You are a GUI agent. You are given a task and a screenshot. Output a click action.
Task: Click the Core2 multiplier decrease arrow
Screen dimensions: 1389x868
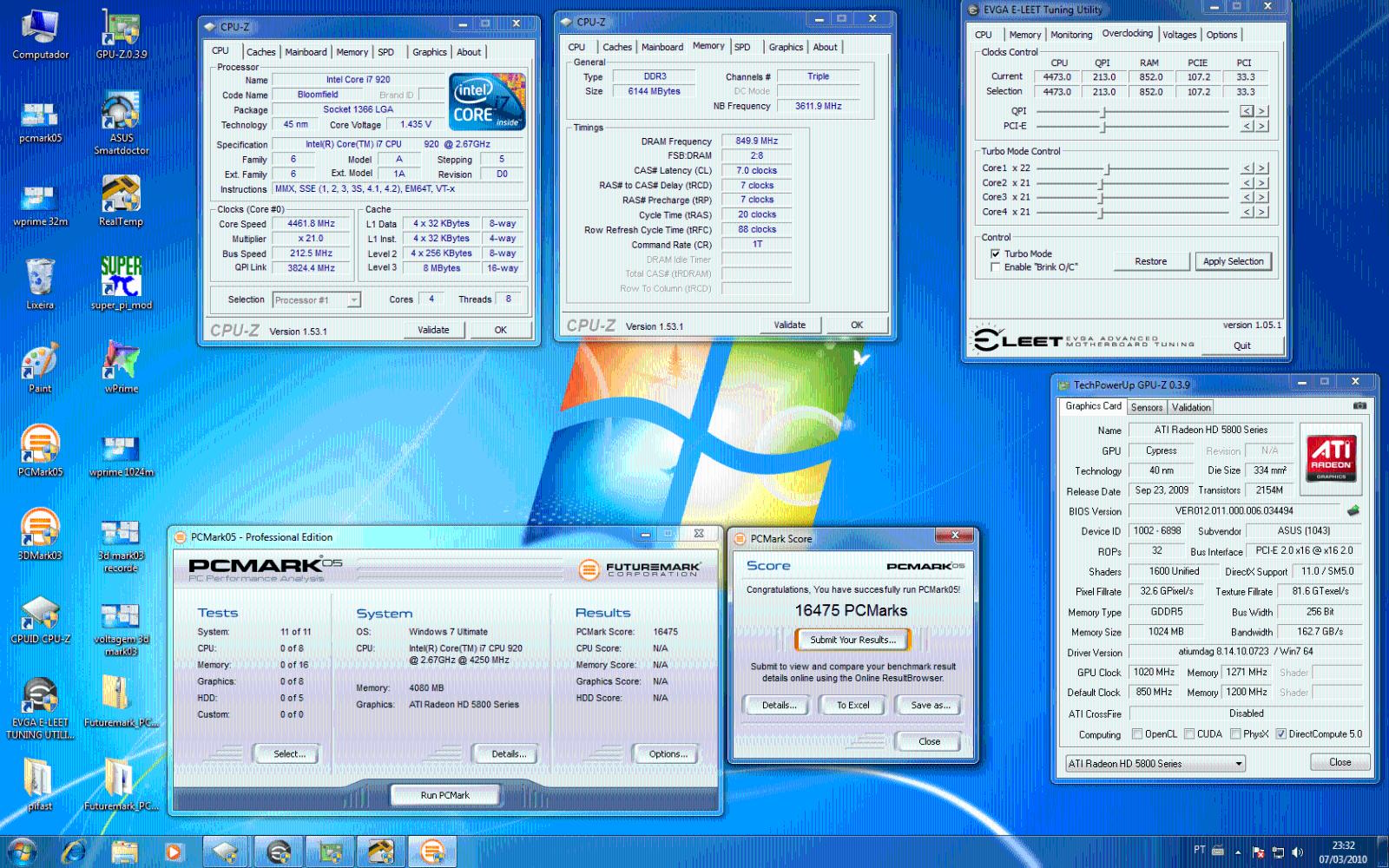(1247, 183)
